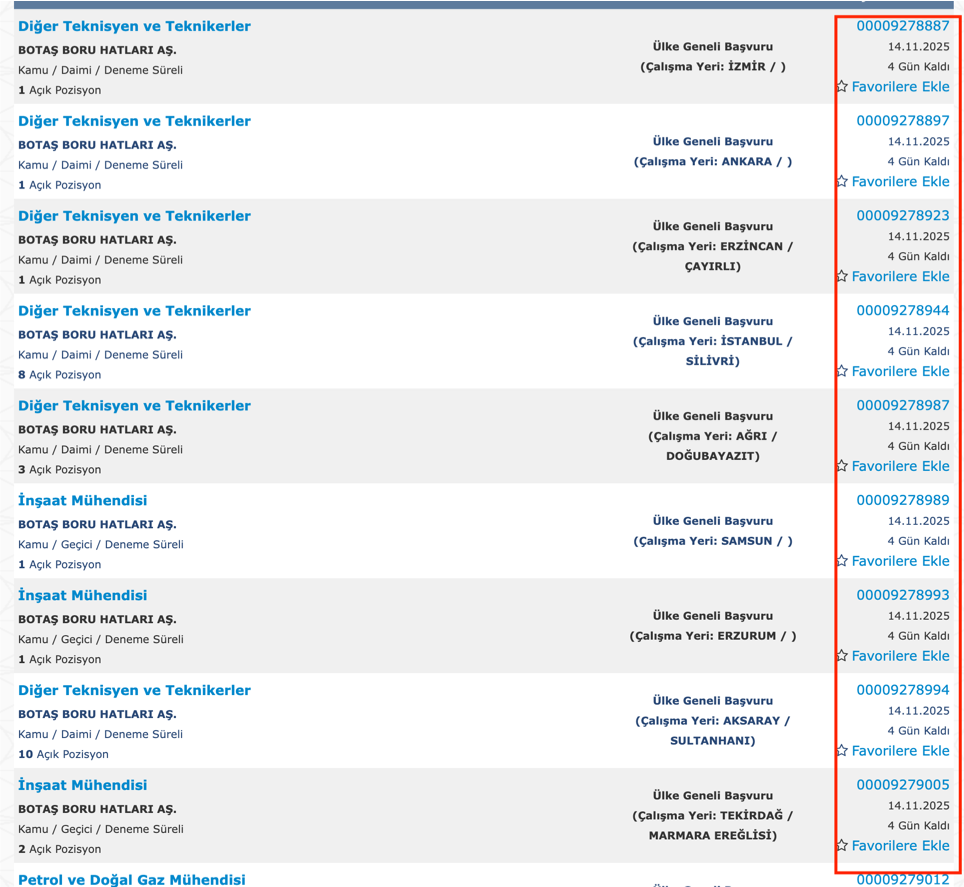Star the Ankara technician job listing

pos(842,182)
